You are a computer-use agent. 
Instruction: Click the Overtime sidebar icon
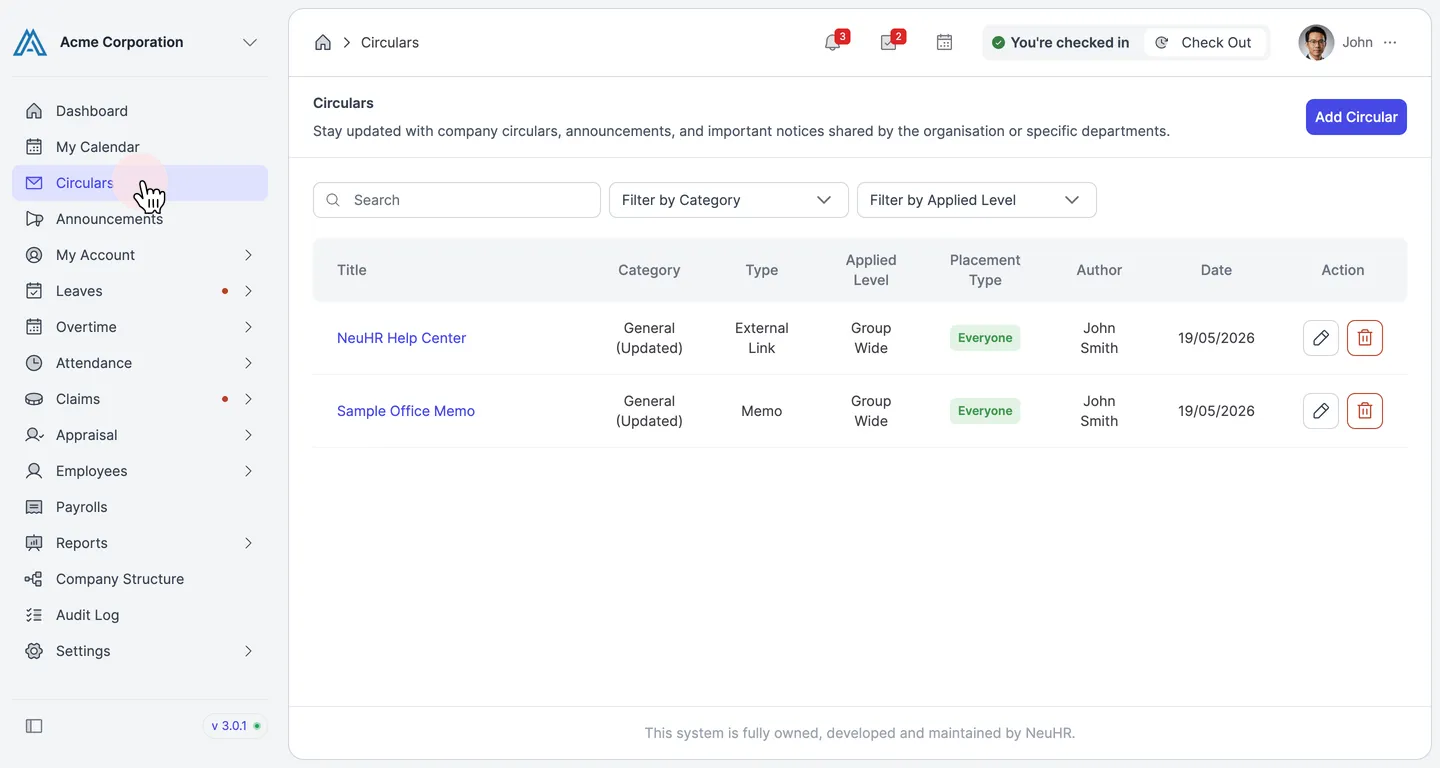[34, 327]
